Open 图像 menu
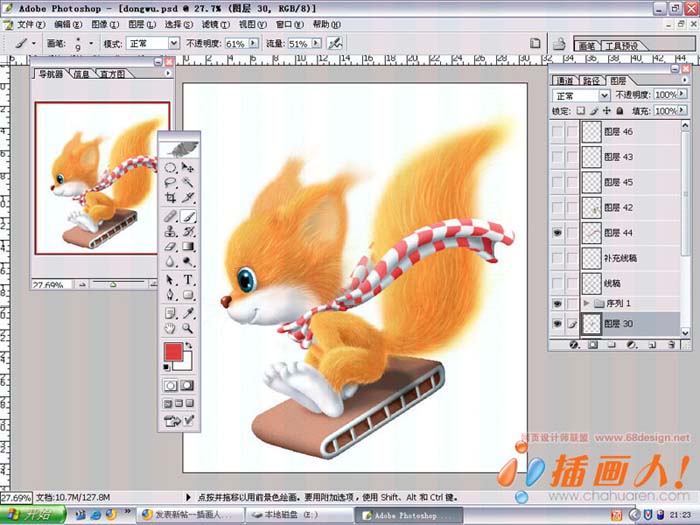This screenshot has width=700, height=525. pos(104,25)
